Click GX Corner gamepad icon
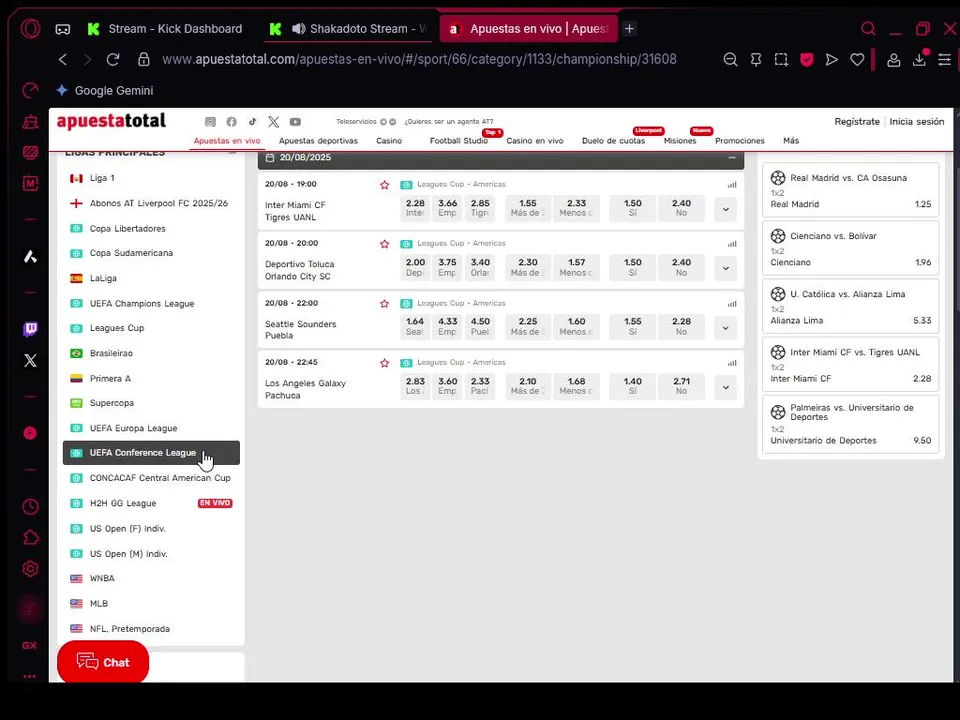Image resolution: width=960 pixels, height=720 pixels. click(62, 29)
